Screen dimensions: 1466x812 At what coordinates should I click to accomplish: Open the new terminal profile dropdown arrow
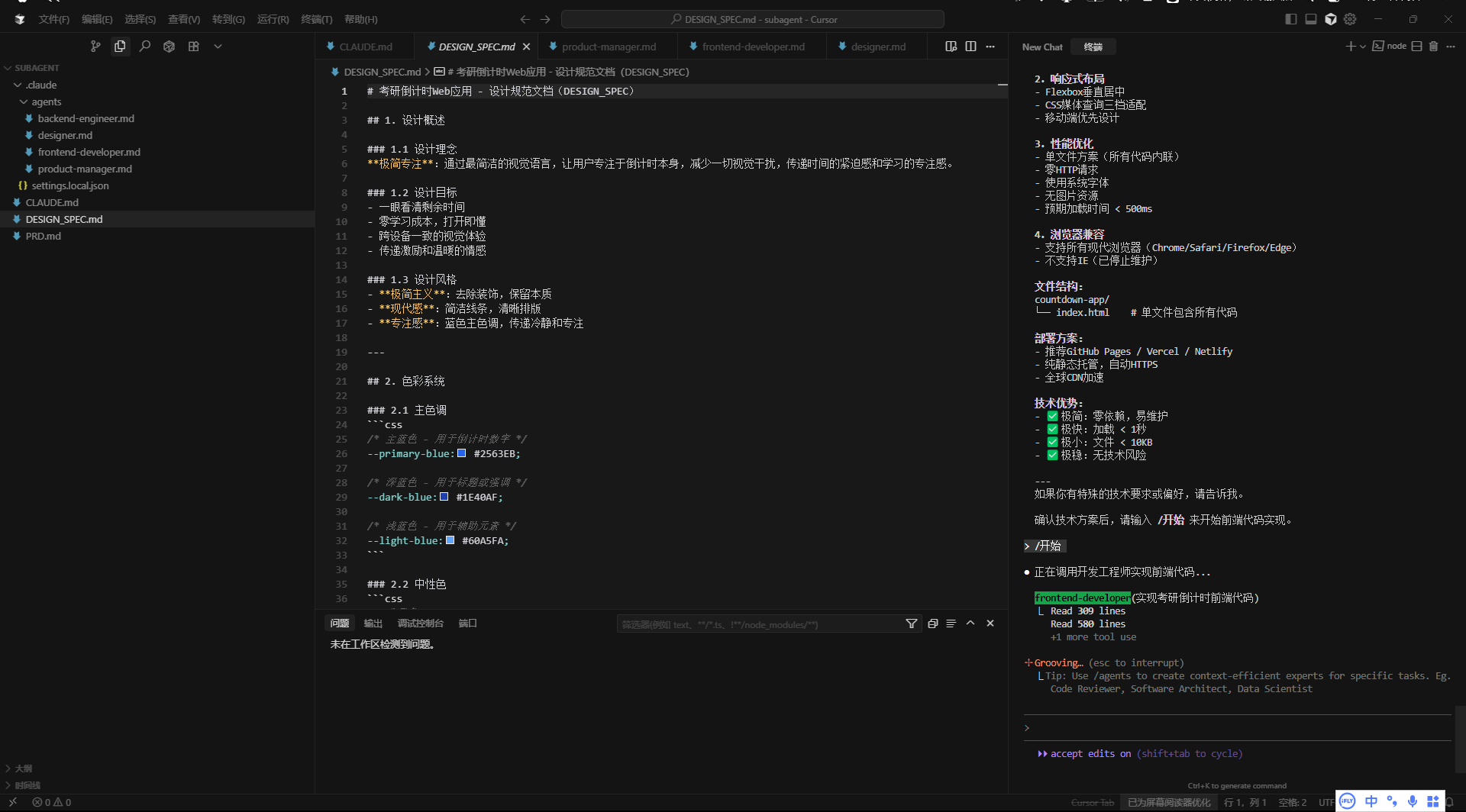point(1363,47)
